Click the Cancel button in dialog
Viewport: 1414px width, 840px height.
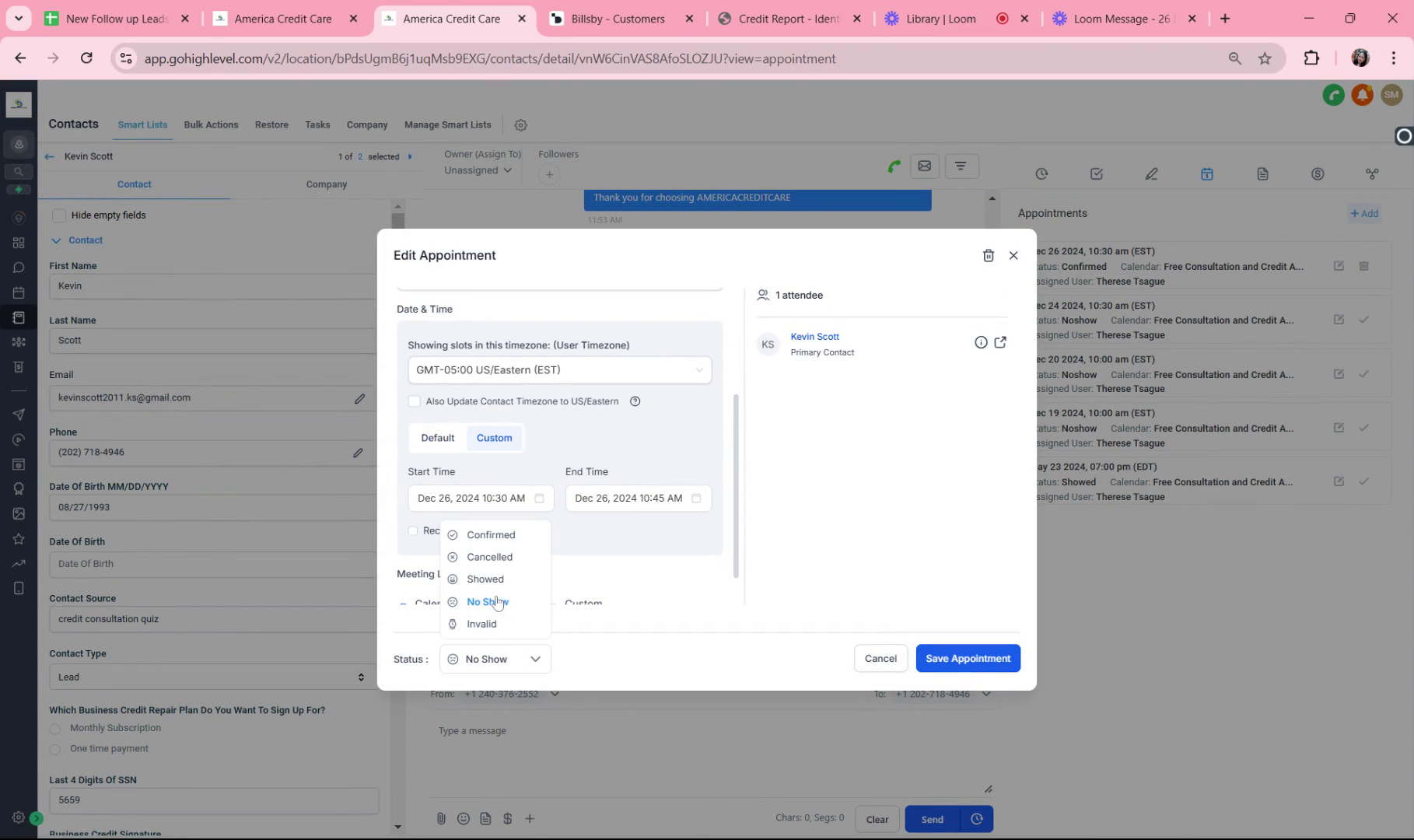[x=880, y=658]
